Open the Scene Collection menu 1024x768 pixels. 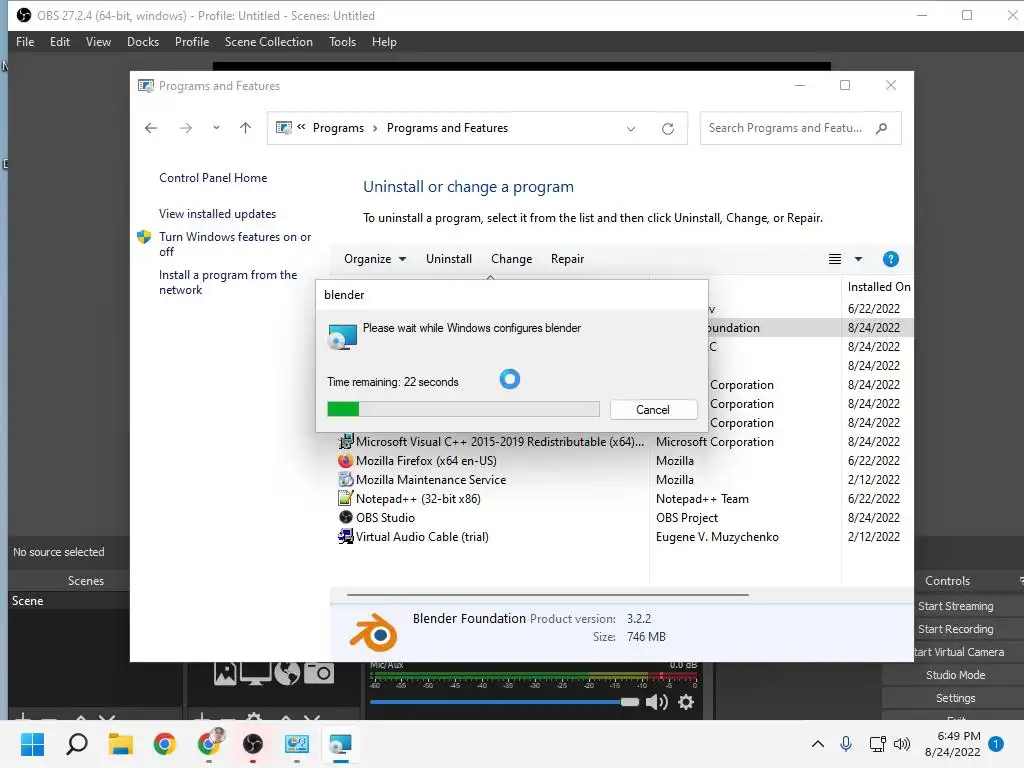pyautogui.click(x=268, y=42)
